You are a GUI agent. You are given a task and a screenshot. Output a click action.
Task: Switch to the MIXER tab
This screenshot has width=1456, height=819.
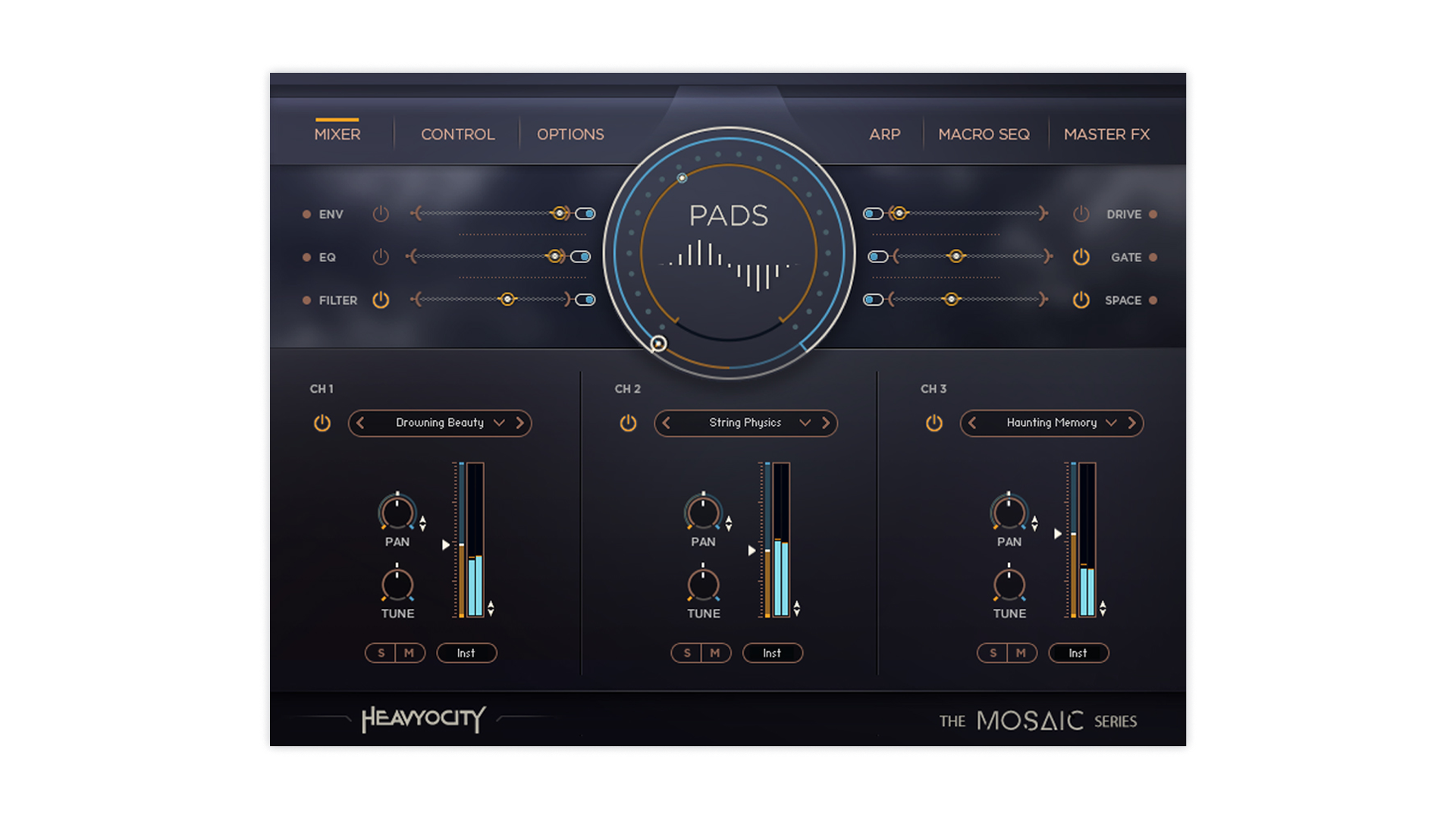pos(337,134)
